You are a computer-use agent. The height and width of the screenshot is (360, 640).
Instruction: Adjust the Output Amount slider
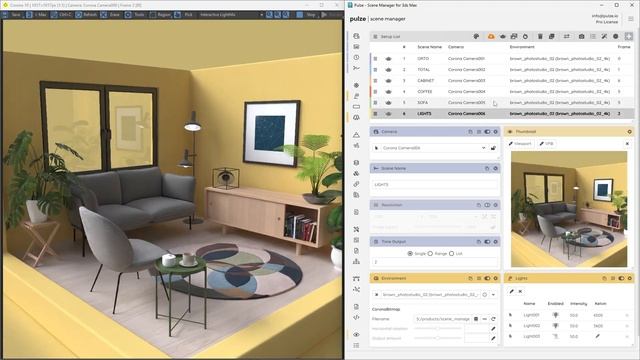pos(438,338)
